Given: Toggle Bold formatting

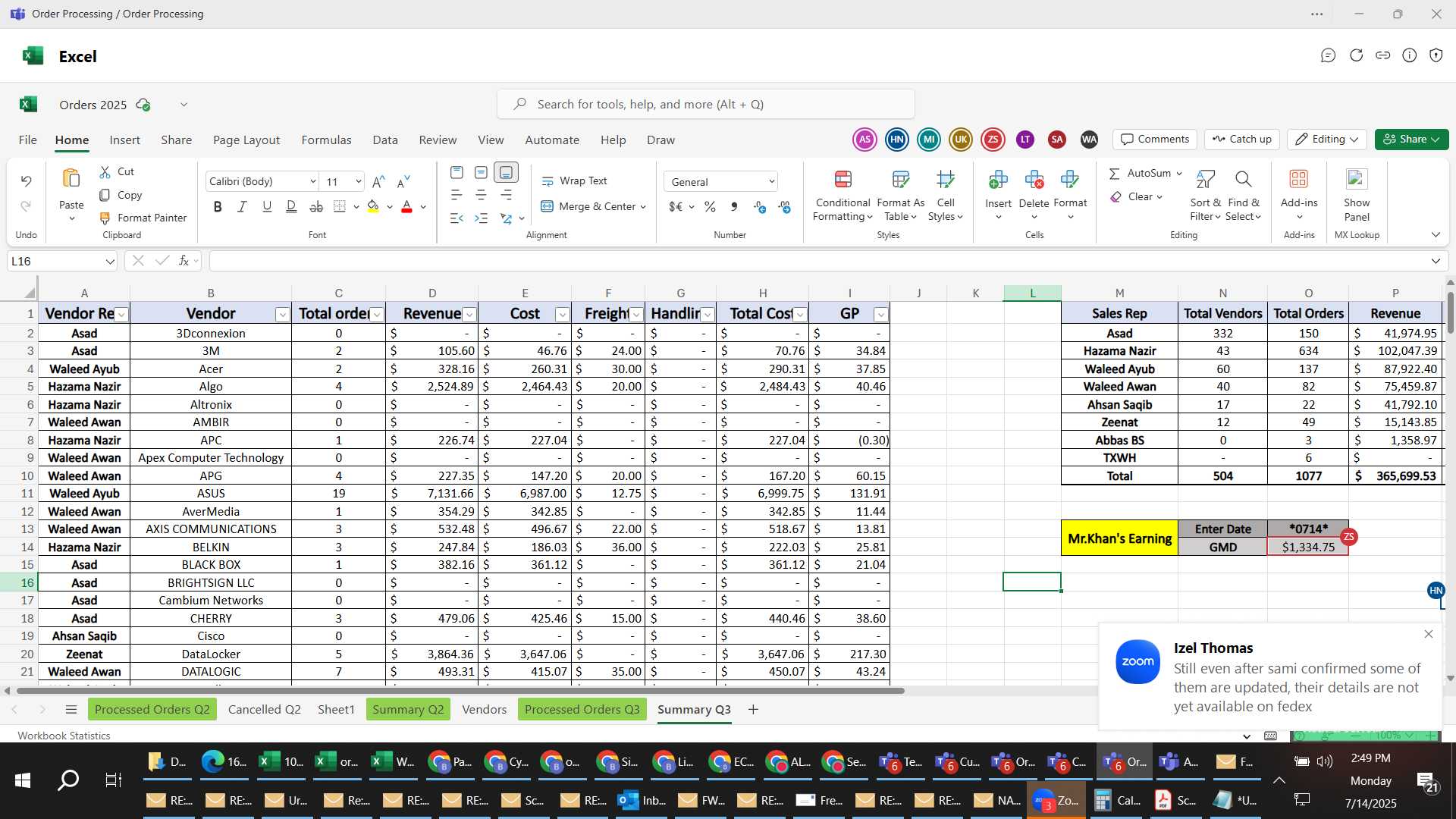Looking at the screenshot, I should click(218, 206).
